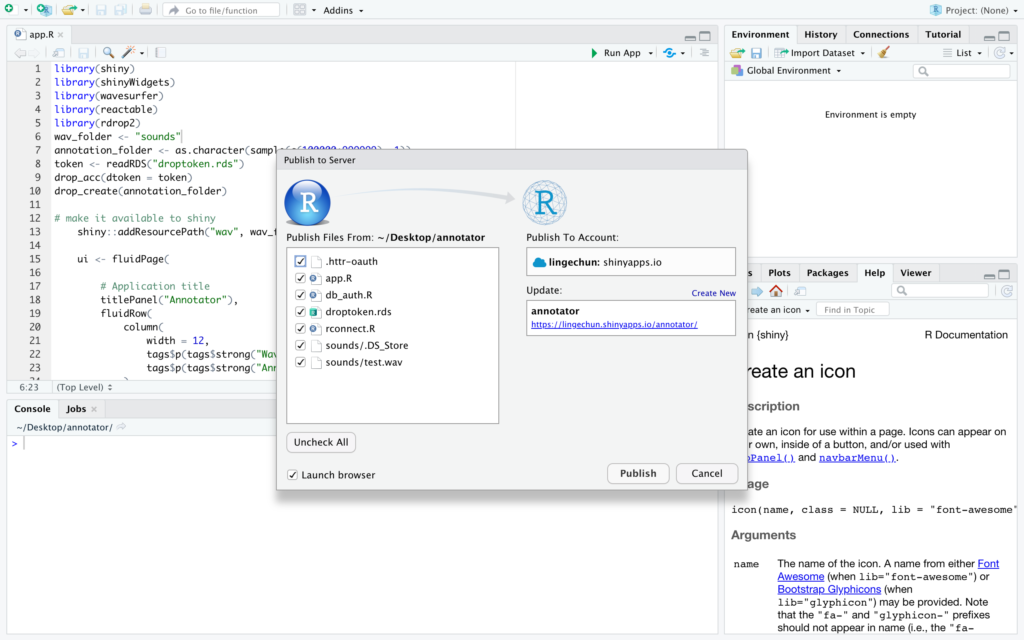Open the Jobs tab

pyautogui.click(x=76, y=409)
